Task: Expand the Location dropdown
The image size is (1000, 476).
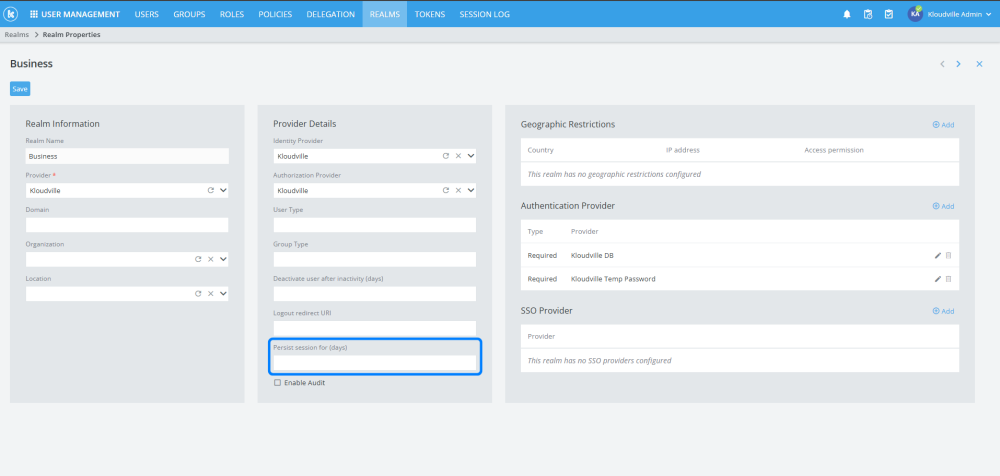Action: (223, 294)
